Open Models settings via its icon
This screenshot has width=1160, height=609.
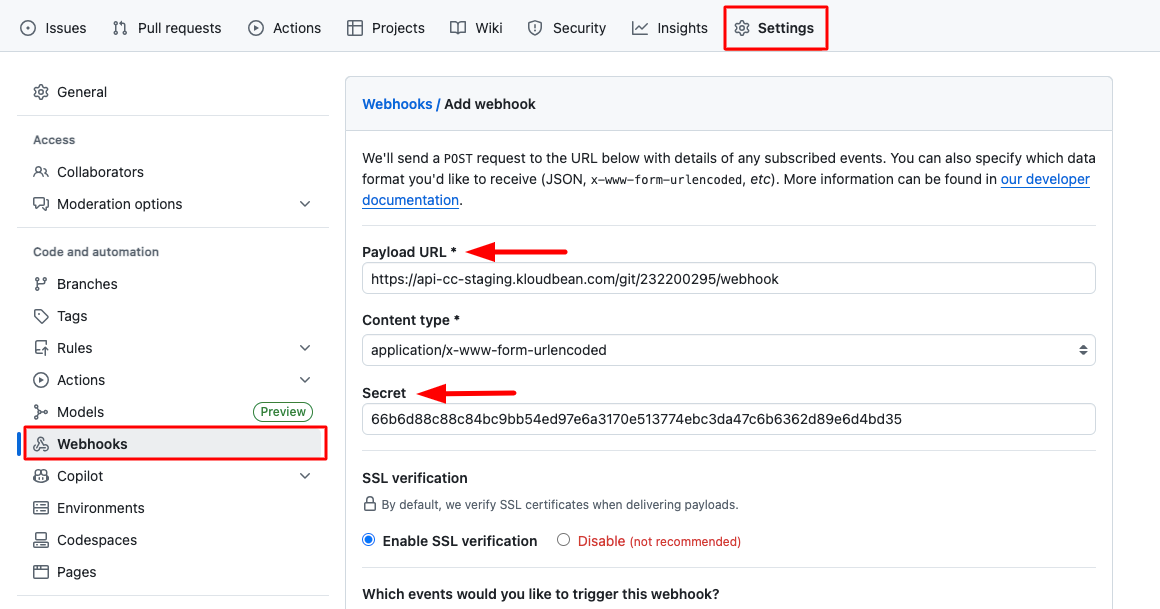coord(41,412)
